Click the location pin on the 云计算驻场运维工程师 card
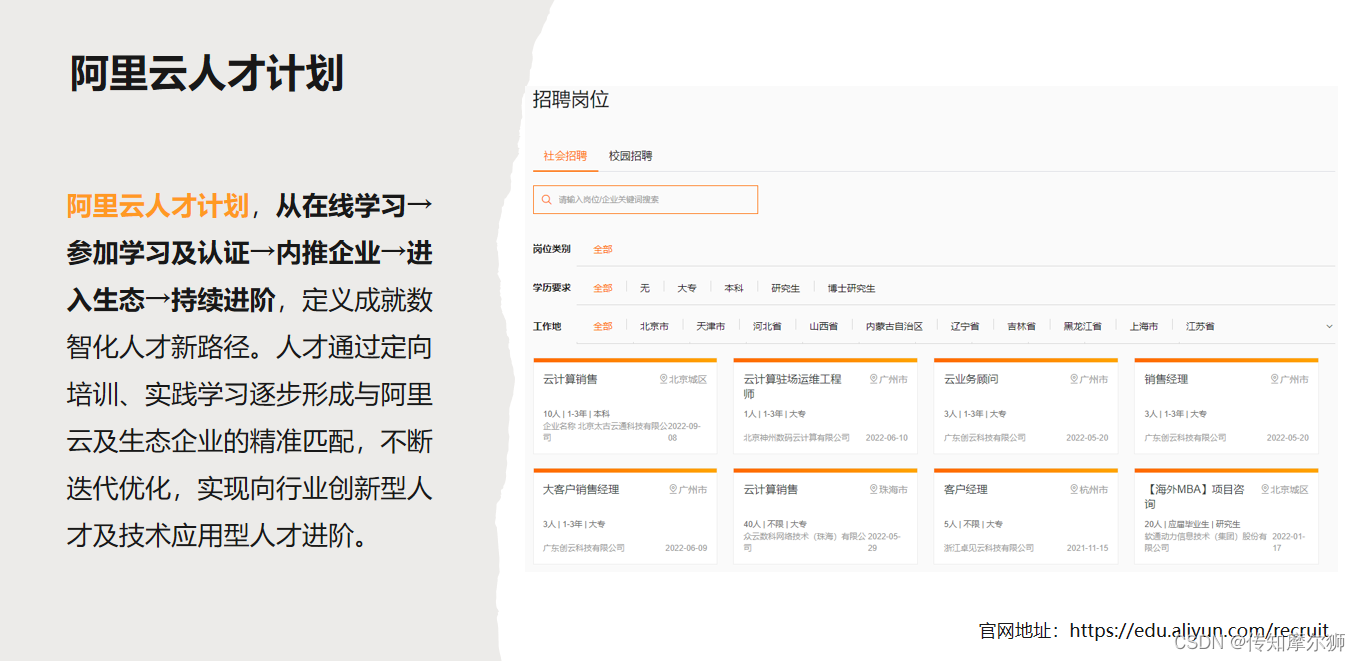The width and height of the screenshot is (1360, 661). point(874,380)
